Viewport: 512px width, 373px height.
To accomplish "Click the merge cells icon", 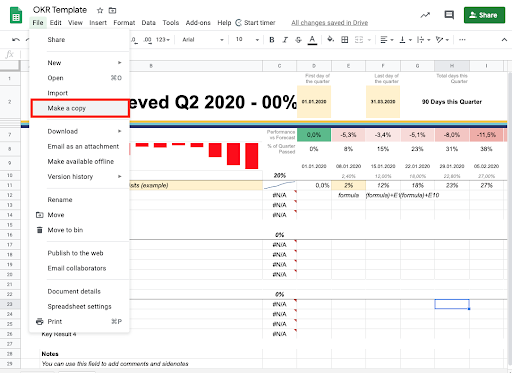I will click(x=359, y=40).
